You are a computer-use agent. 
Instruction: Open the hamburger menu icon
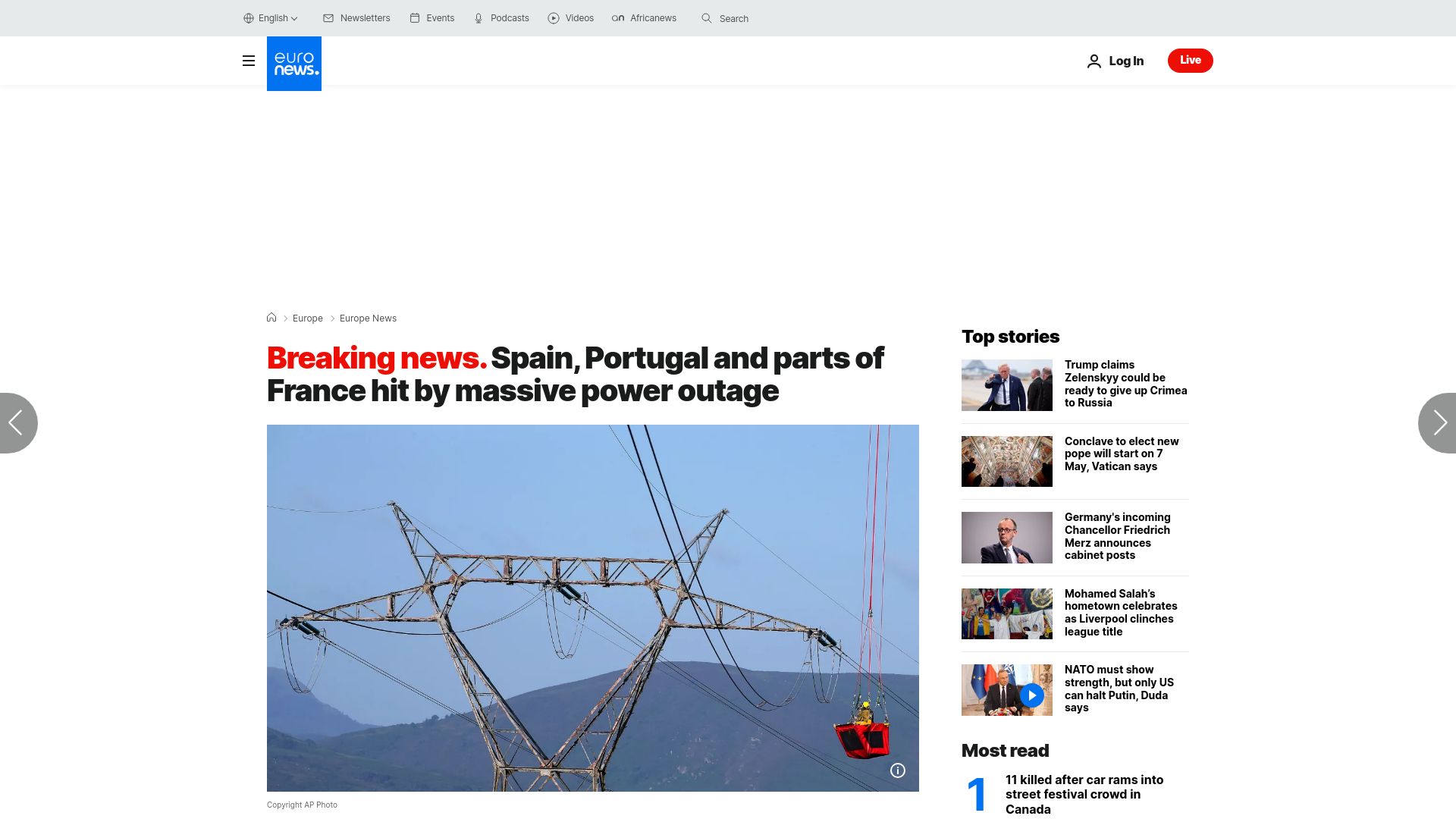coord(249,61)
